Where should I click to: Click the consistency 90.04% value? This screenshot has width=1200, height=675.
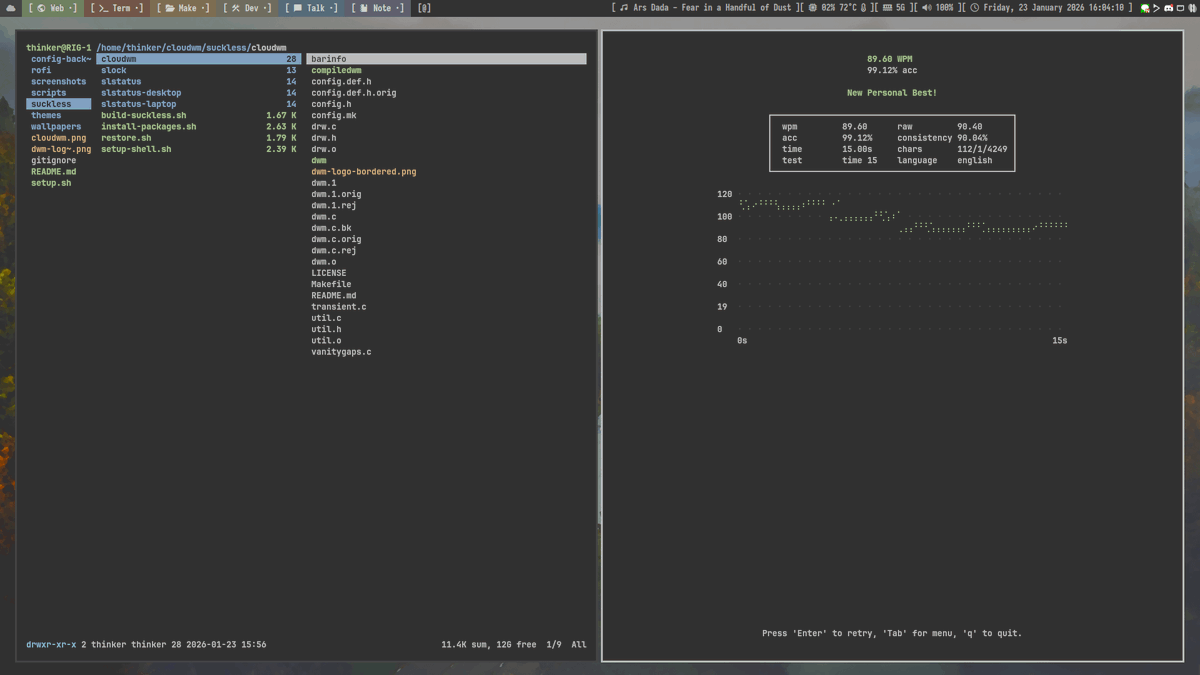point(972,138)
